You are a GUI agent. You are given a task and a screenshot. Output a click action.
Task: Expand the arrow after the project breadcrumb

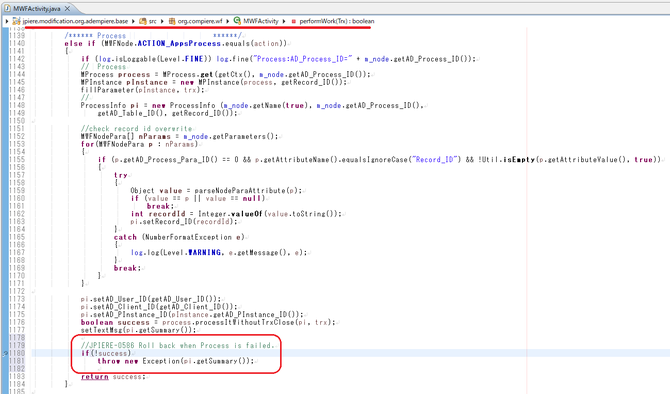[133, 21]
